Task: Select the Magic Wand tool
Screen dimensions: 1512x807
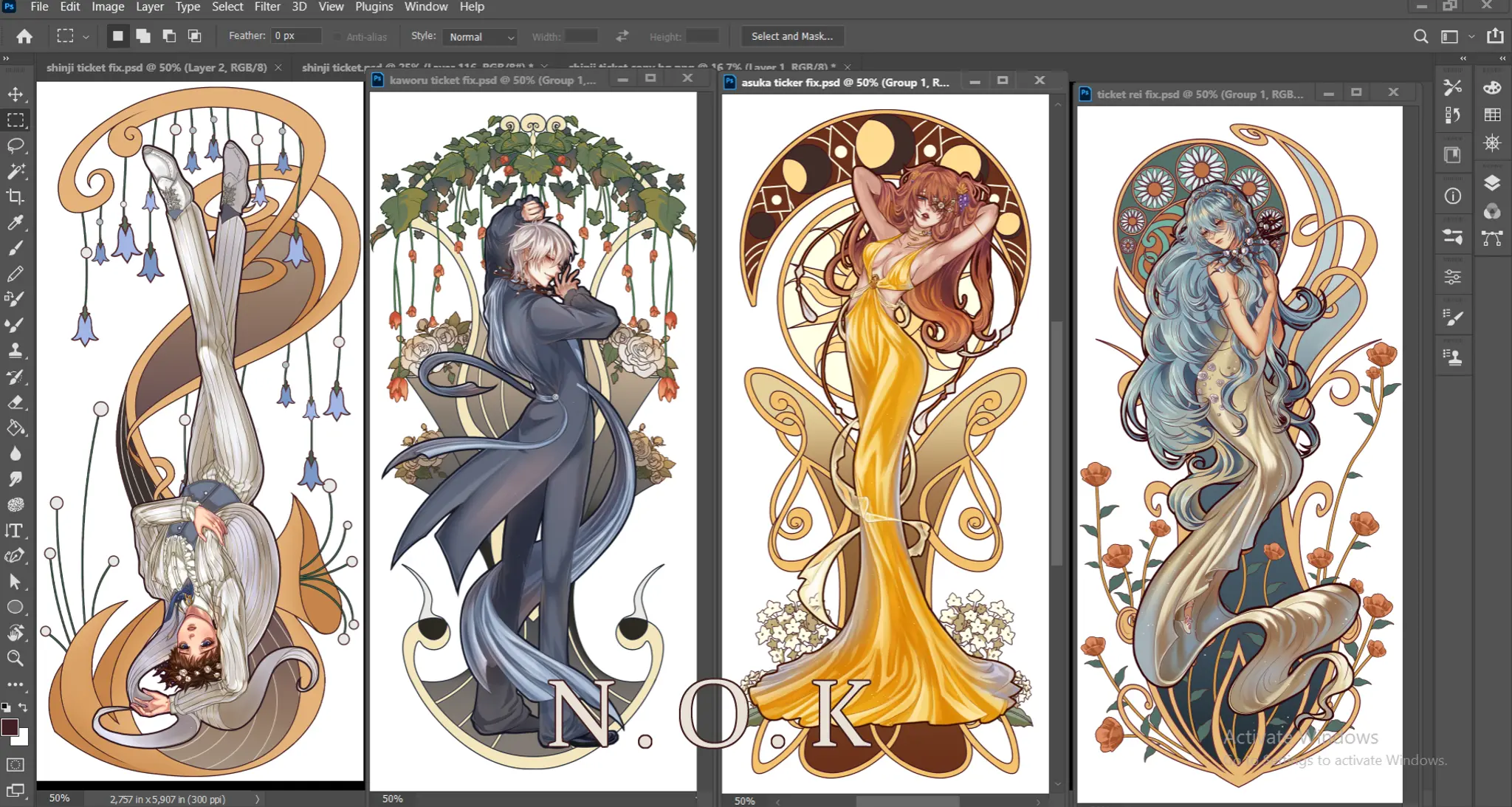Action: click(16, 171)
